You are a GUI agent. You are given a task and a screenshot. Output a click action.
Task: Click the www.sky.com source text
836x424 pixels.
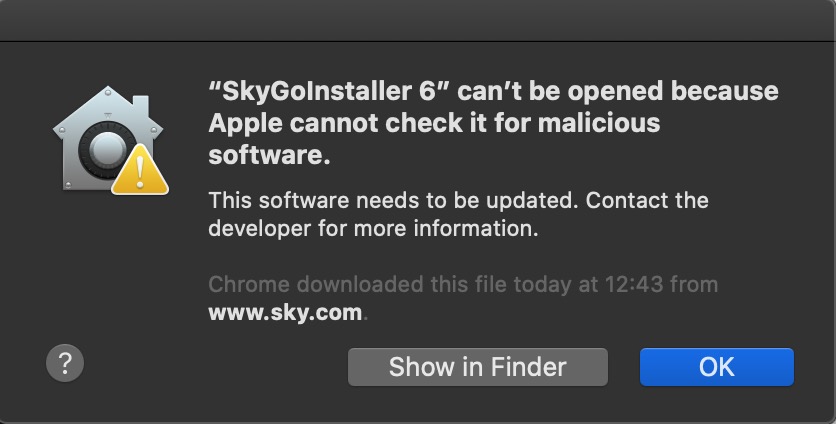point(284,312)
